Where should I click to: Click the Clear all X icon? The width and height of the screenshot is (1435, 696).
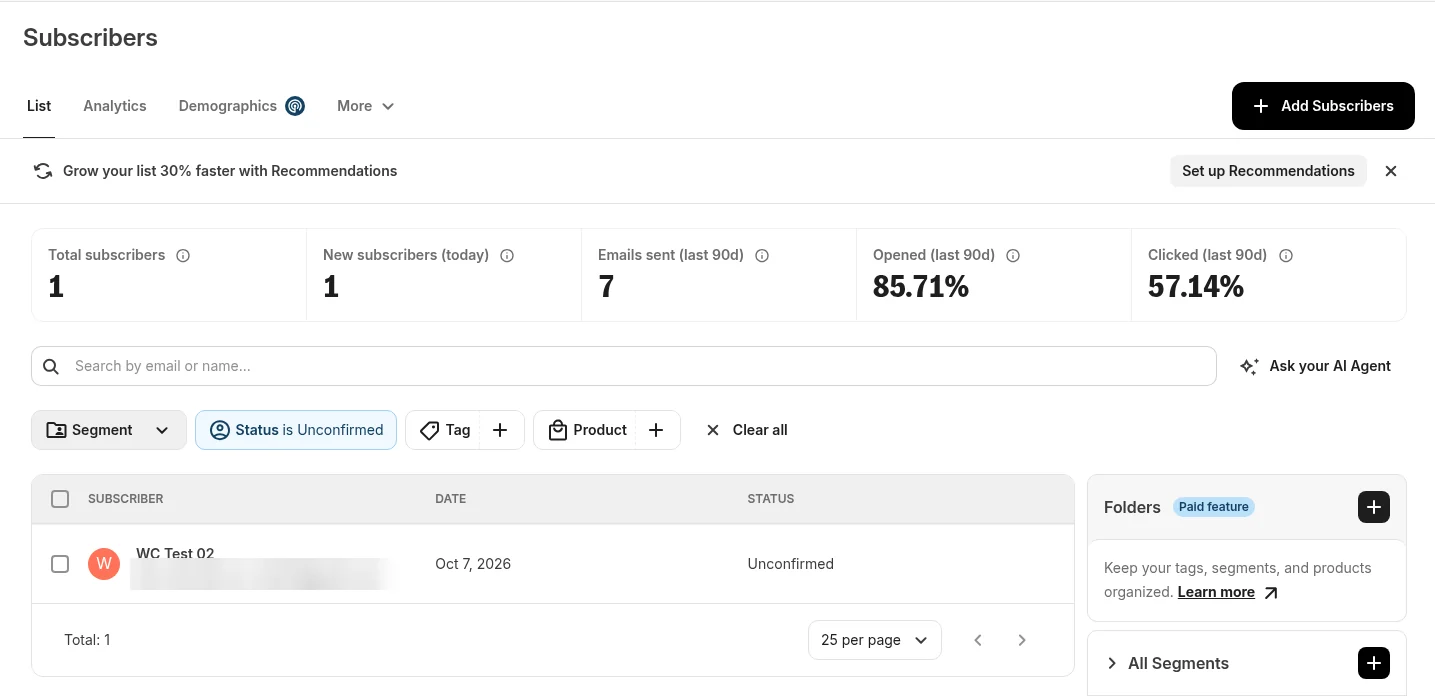coord(713,430)
